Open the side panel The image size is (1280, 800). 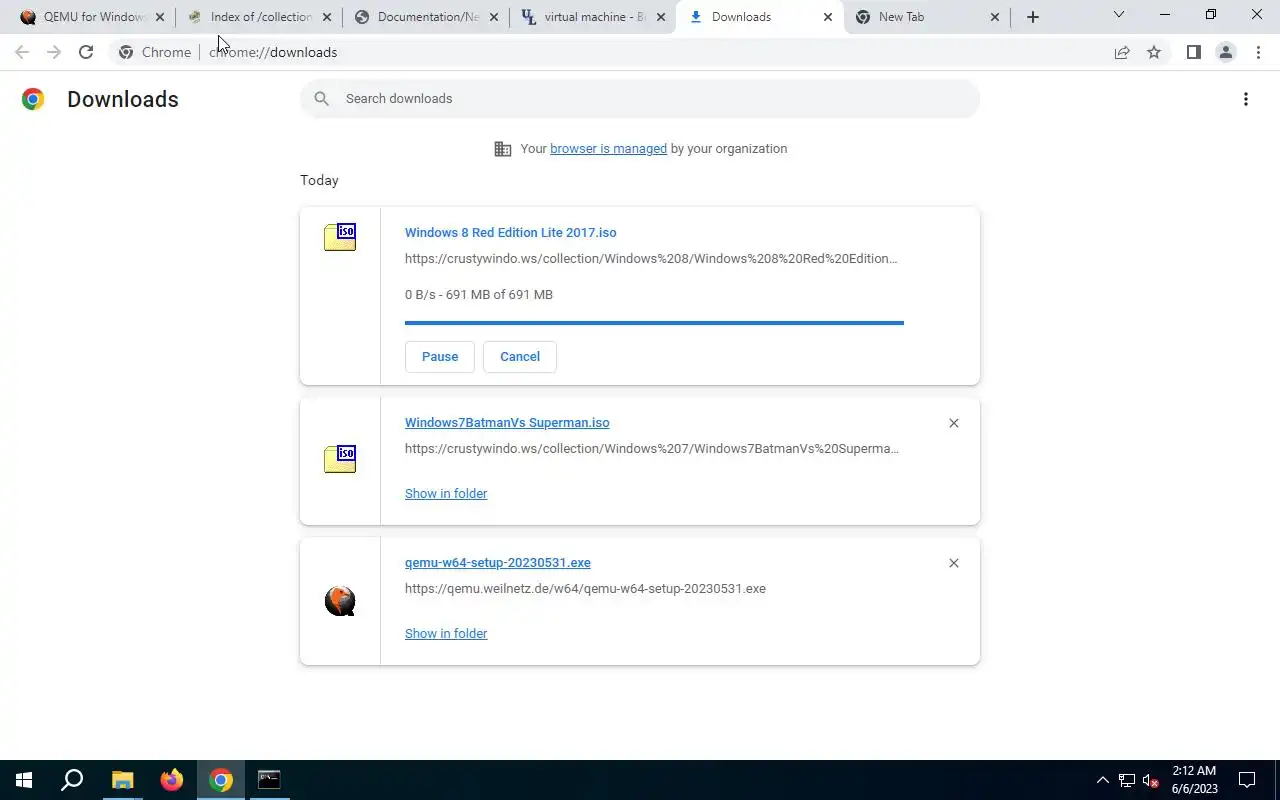click(x=1193, y=52)
